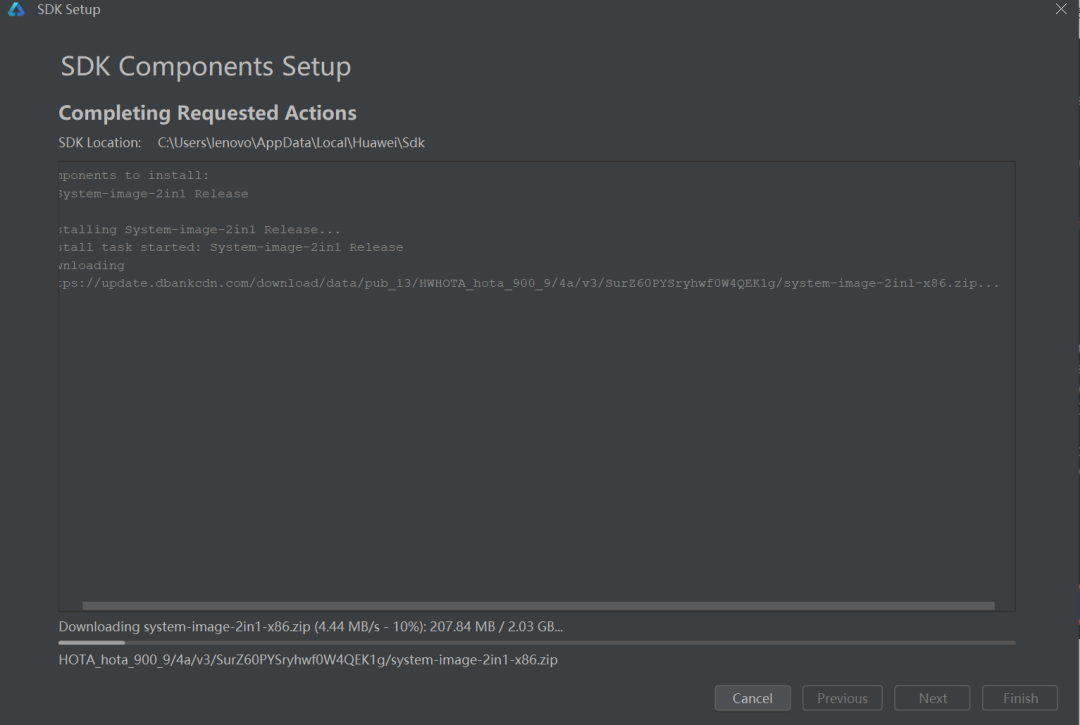Click the 'SDK Location:' label
This screenshot has height=725, width=1080.
(x=99, y=143)
